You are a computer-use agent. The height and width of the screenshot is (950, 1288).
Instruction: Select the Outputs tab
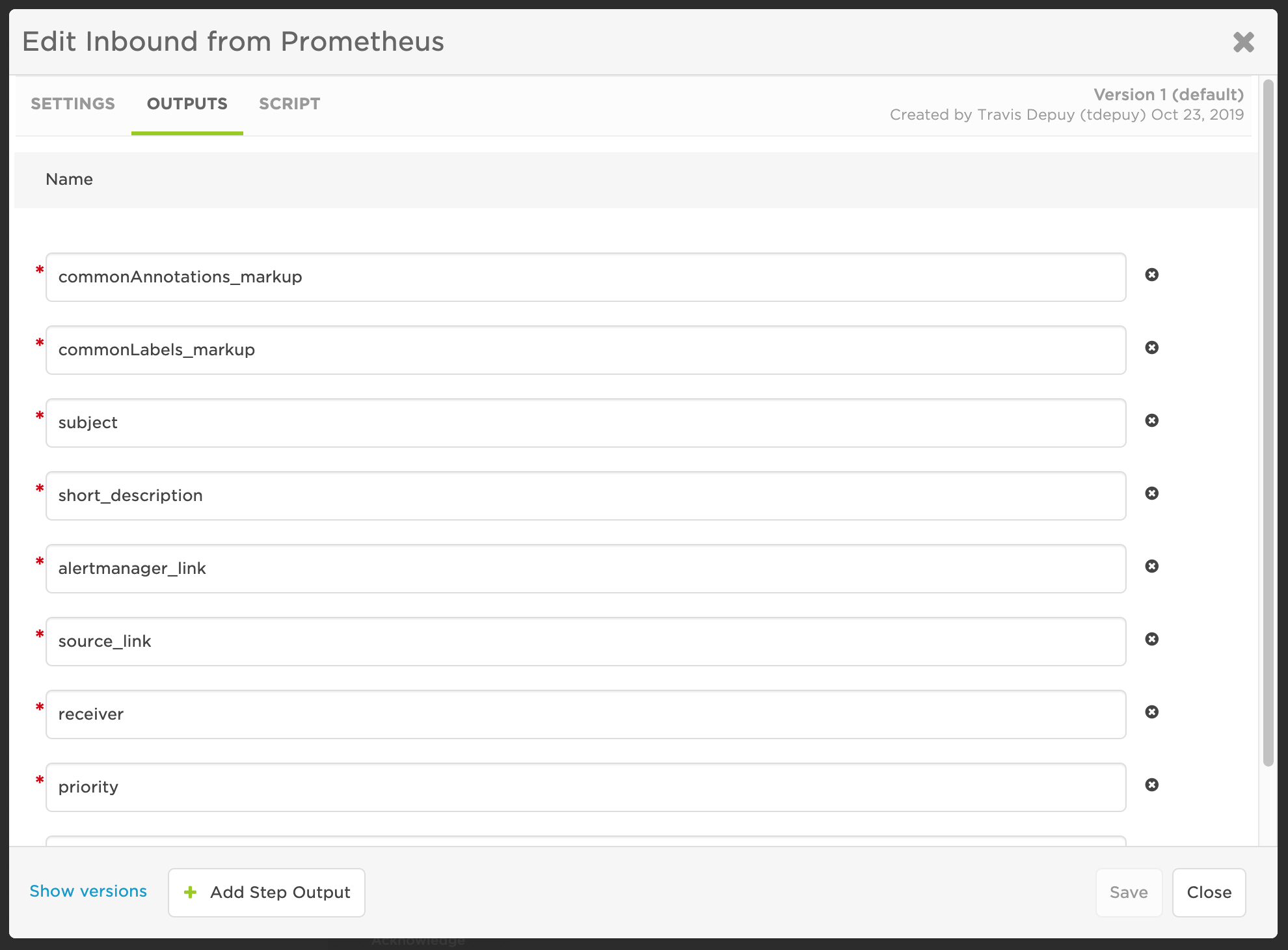pos(187,104)
